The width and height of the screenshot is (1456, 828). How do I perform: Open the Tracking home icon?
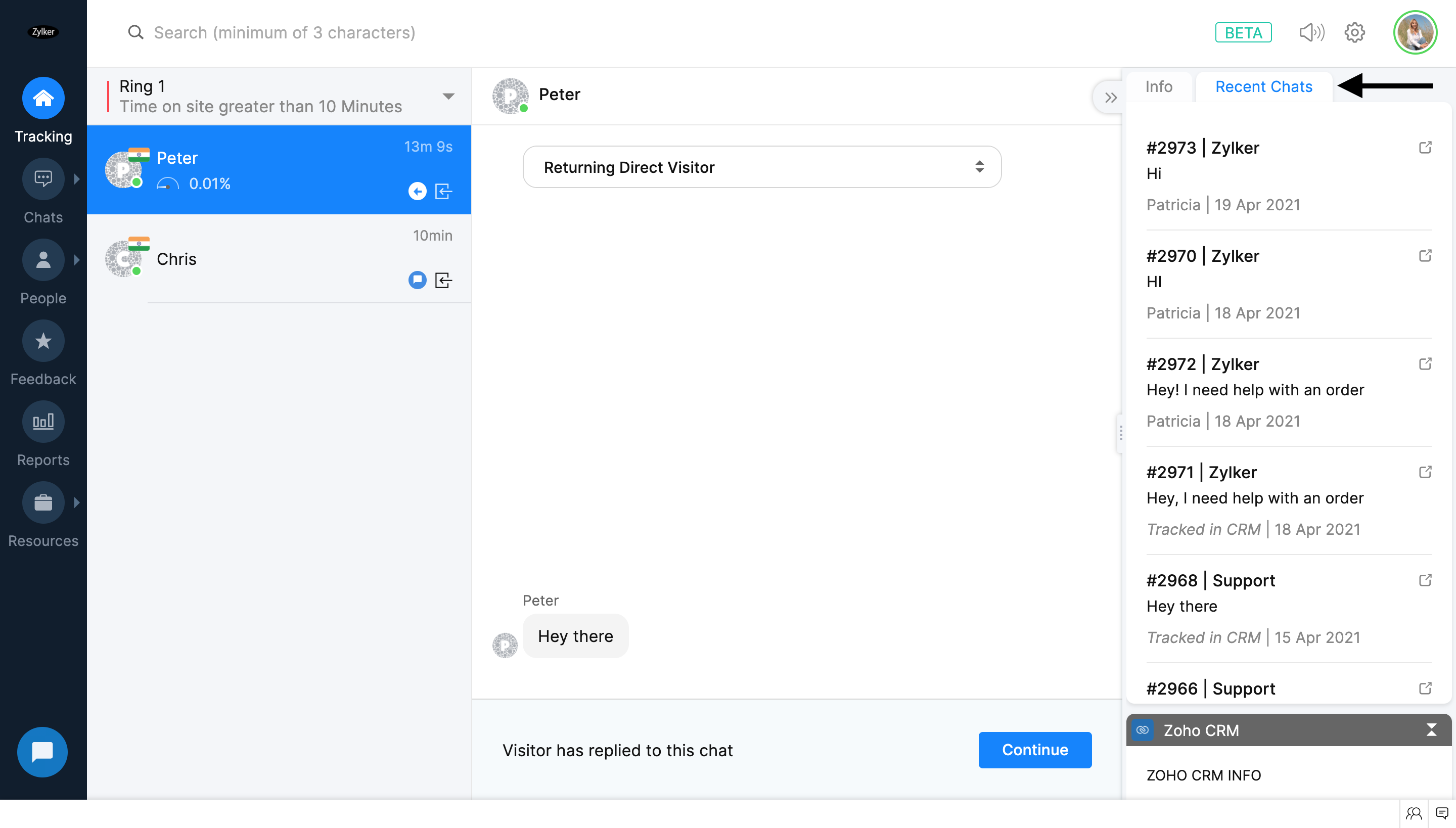(x=43, y=99)
